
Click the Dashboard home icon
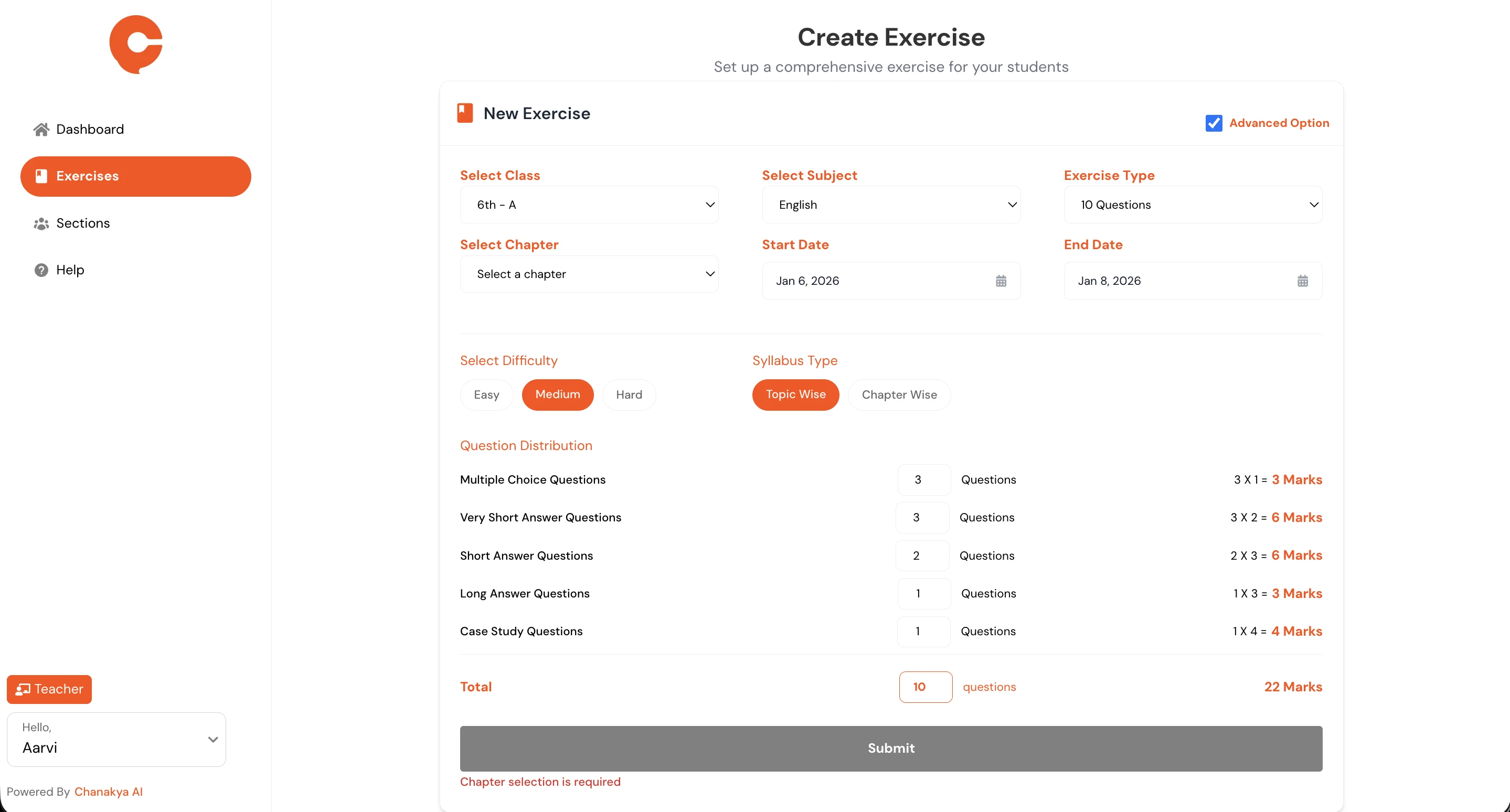(x=41, y=130)
